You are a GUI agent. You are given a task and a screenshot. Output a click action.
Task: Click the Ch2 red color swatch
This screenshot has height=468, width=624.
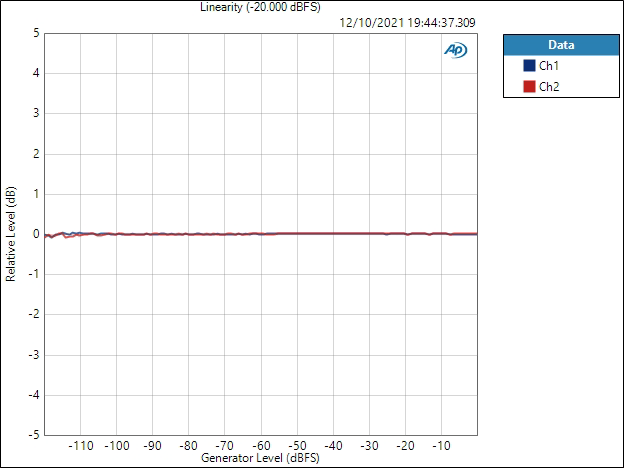[x=529, y=86]
